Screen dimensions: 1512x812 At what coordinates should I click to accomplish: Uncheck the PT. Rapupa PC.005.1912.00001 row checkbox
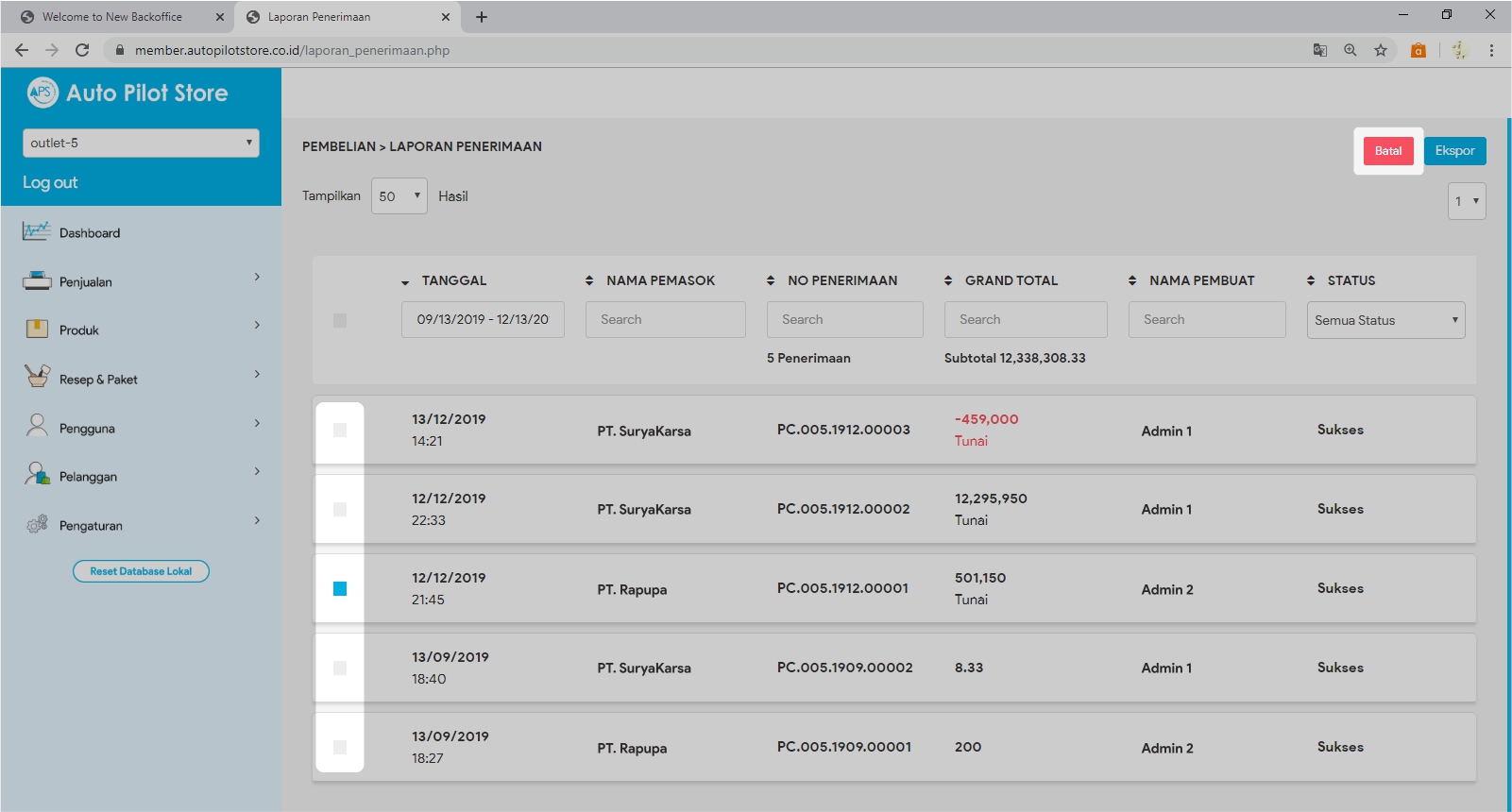[x=340, y=589]
